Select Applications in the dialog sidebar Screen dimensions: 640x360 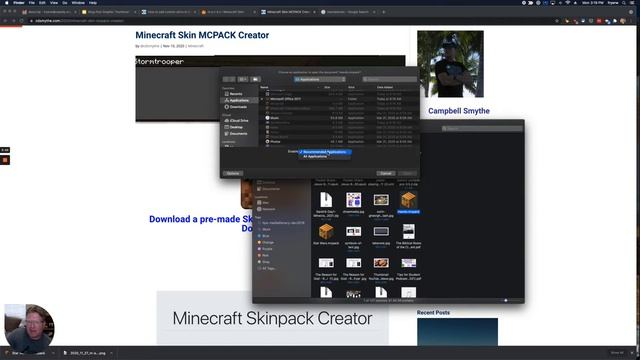point(239,100)
